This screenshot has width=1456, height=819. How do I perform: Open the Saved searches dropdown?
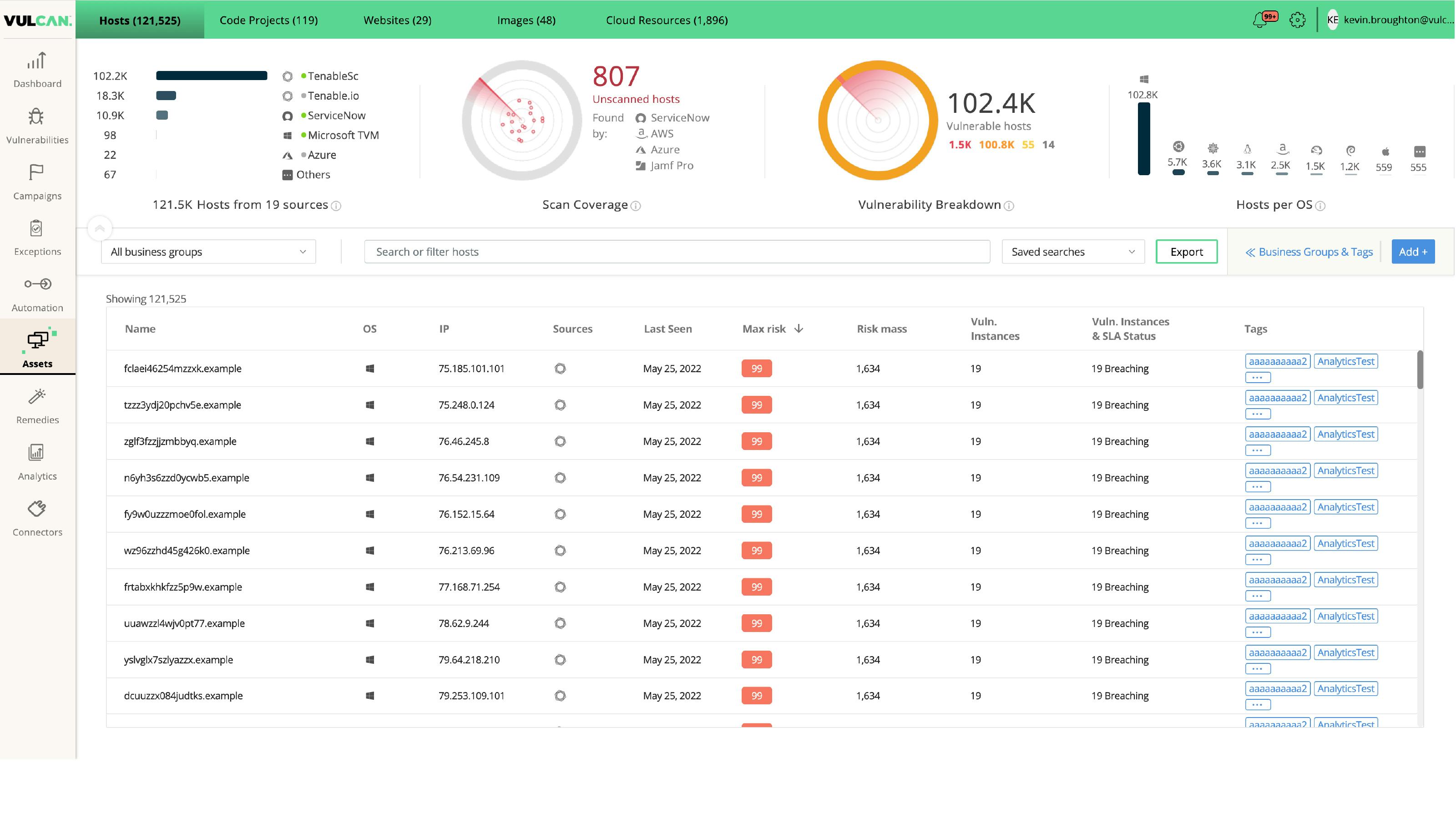(1072, 252)
